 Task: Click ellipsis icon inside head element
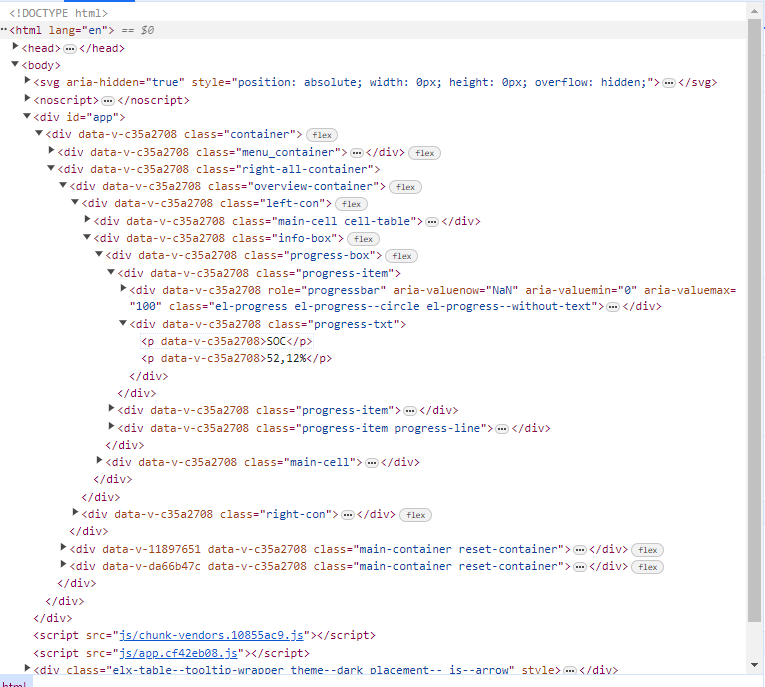click(70, 49)
